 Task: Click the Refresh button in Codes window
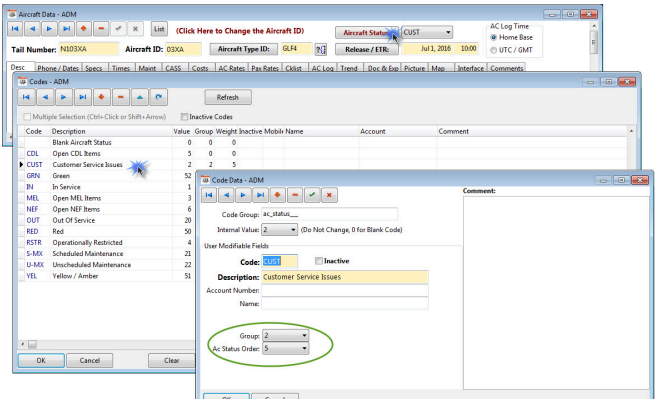[x=228, y=97]
